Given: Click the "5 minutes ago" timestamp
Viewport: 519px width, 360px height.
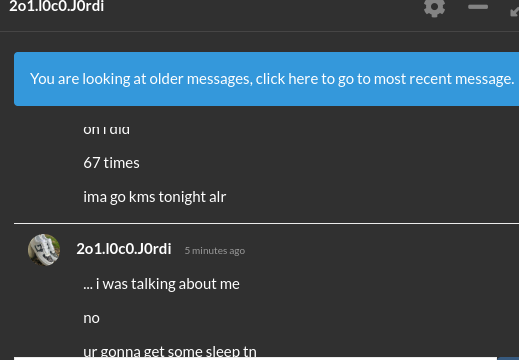Looking at the screenshot, I should [x=215, y=251].
